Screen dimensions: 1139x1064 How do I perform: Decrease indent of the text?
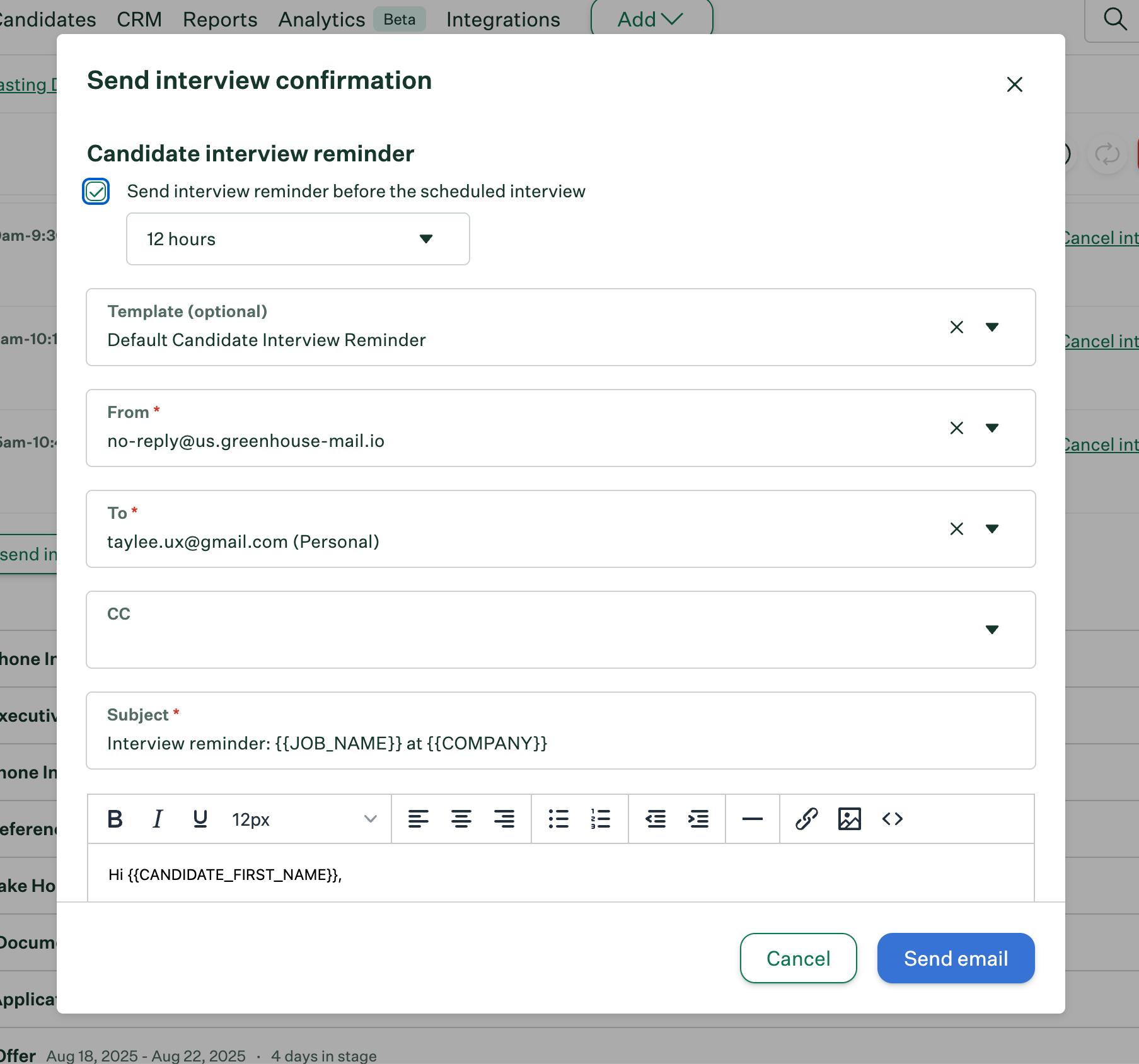(x=656, y=819)
